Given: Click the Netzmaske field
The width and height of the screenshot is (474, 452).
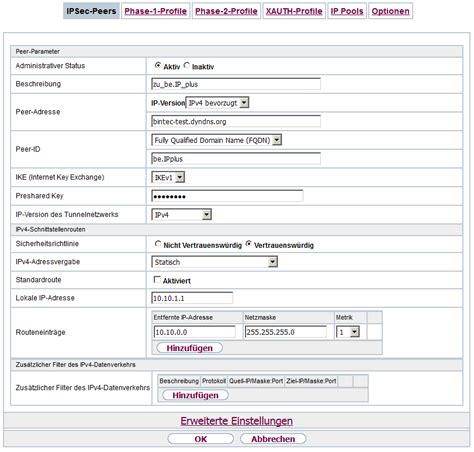Looking at the screenshot, I should pyautogui.click(x=286, y=332).
